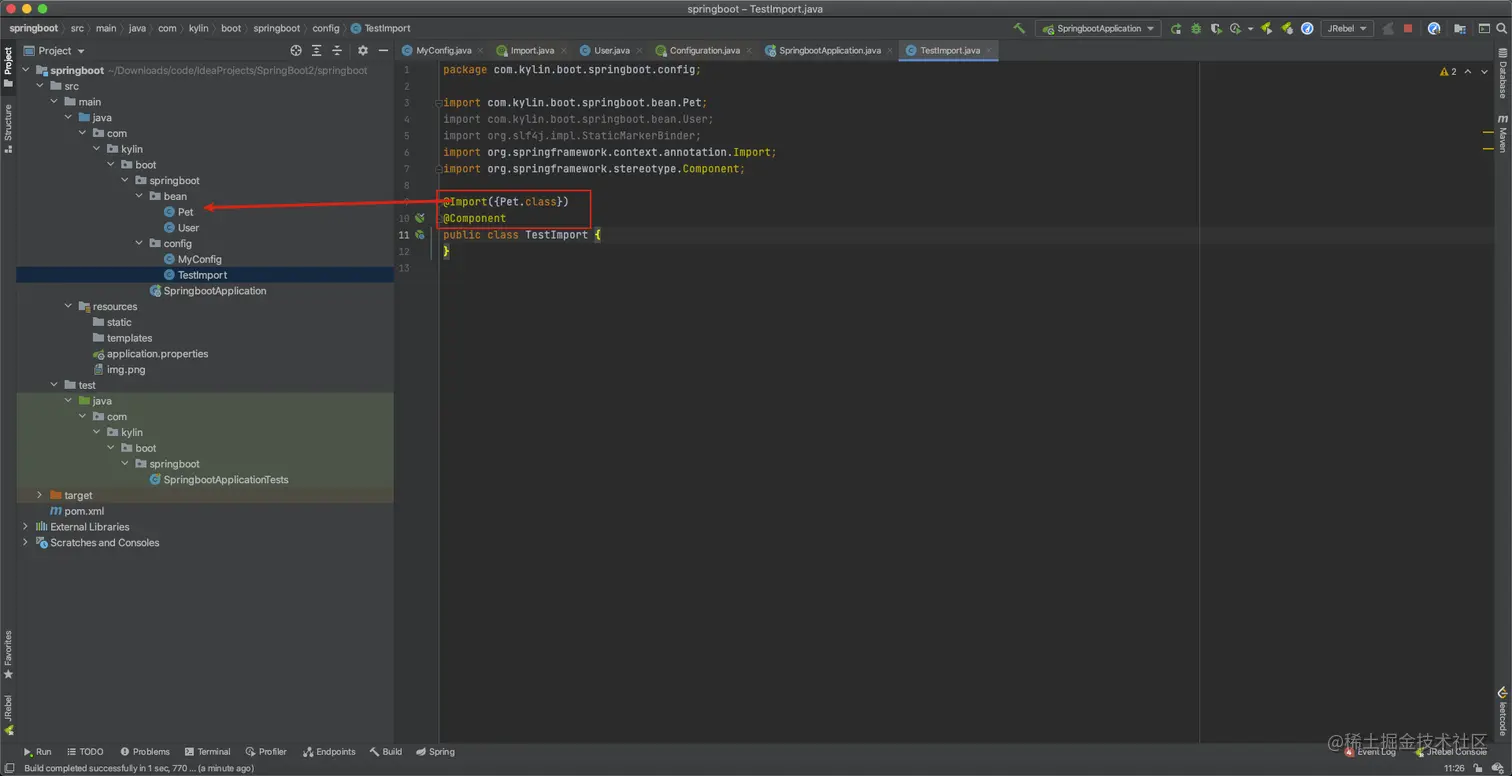Open the Profiler tool window
Image resolution: width=1512 pixels, height=776 pixels.
[x=266, y=752]
